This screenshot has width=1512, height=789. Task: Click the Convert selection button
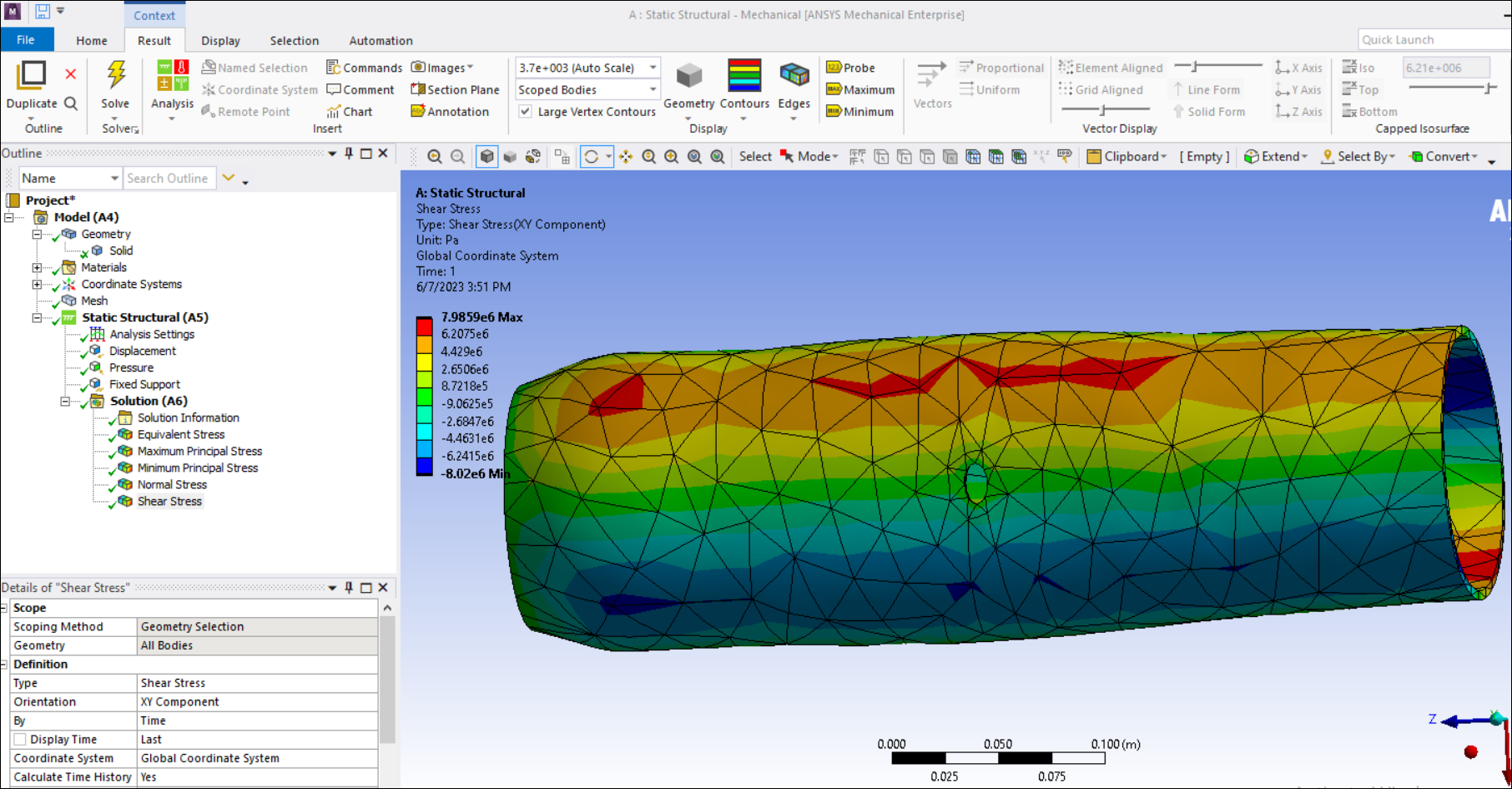coord(1443,156)
